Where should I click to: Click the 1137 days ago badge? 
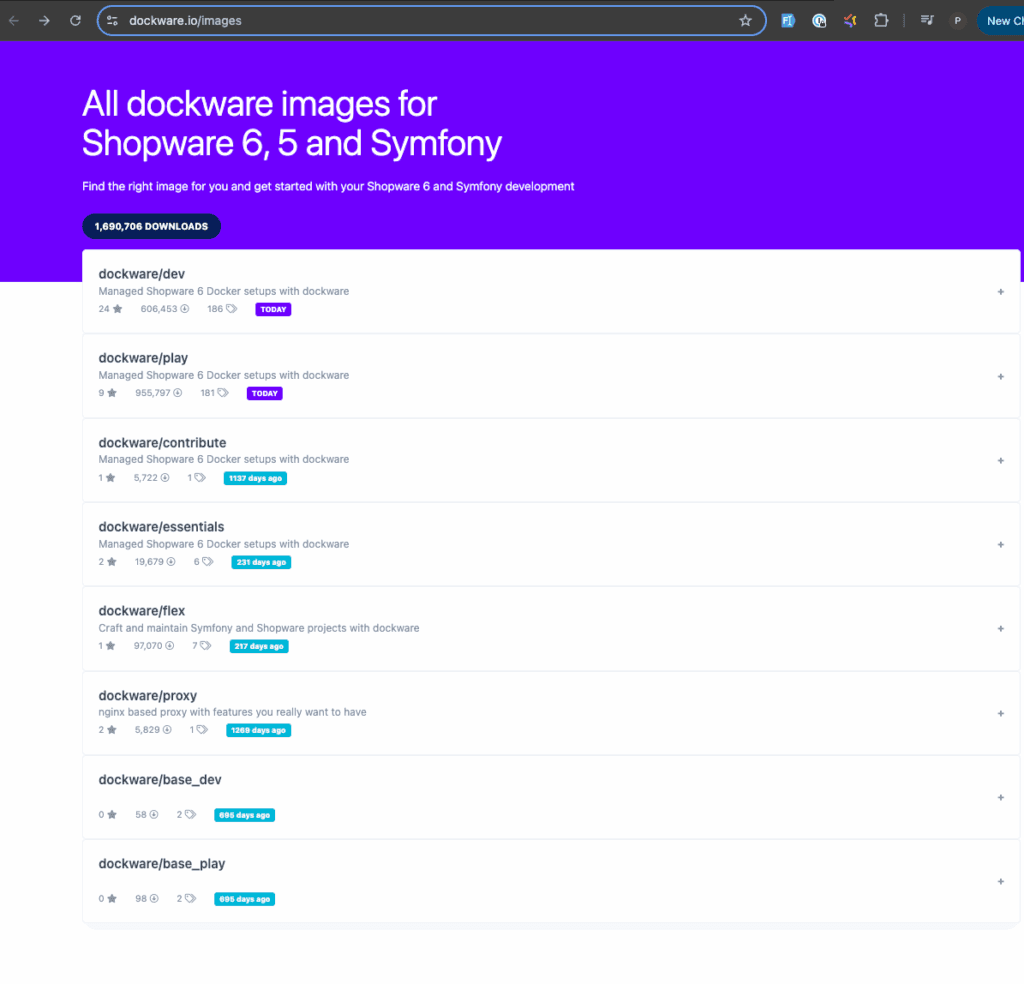click(x=255, y=479)
